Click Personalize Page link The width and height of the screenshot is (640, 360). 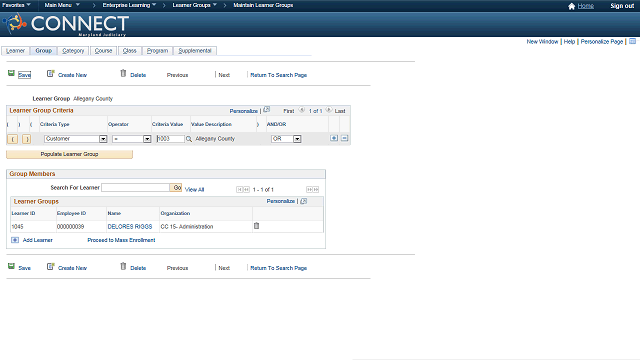(x=602, y=42)
